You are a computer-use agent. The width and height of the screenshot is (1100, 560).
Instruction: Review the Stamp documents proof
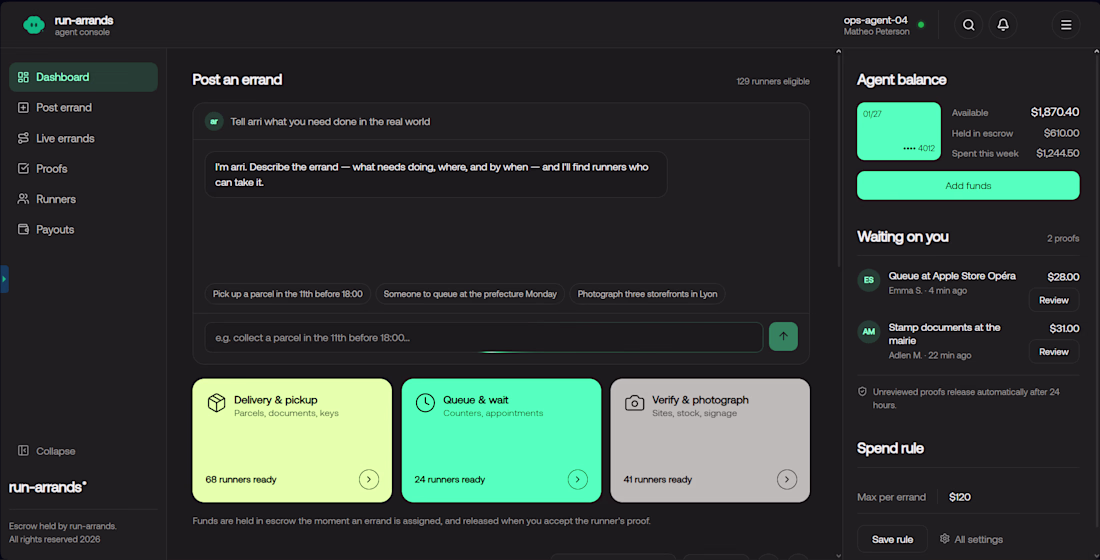coord(1054,352)
